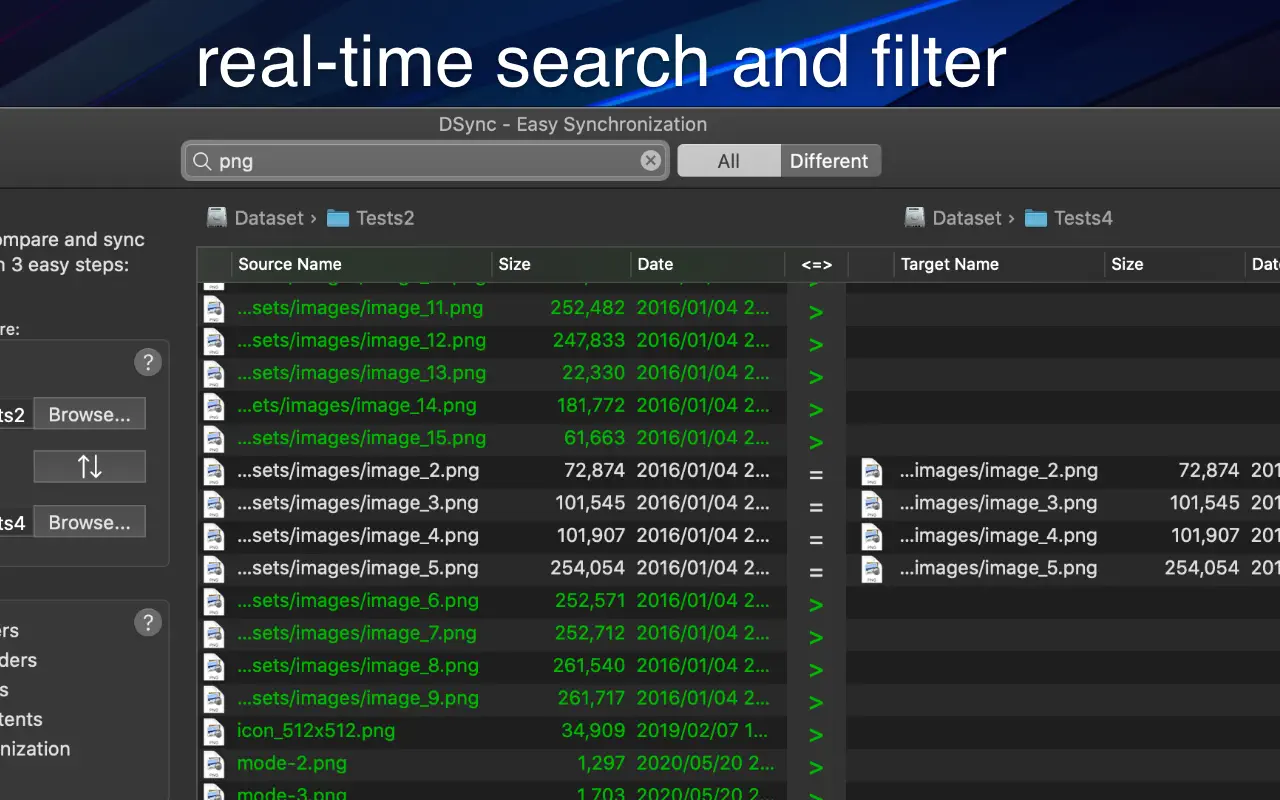1280x800 pixels.
Task: Click the clear search text X icon
Action: coord(651,161)
